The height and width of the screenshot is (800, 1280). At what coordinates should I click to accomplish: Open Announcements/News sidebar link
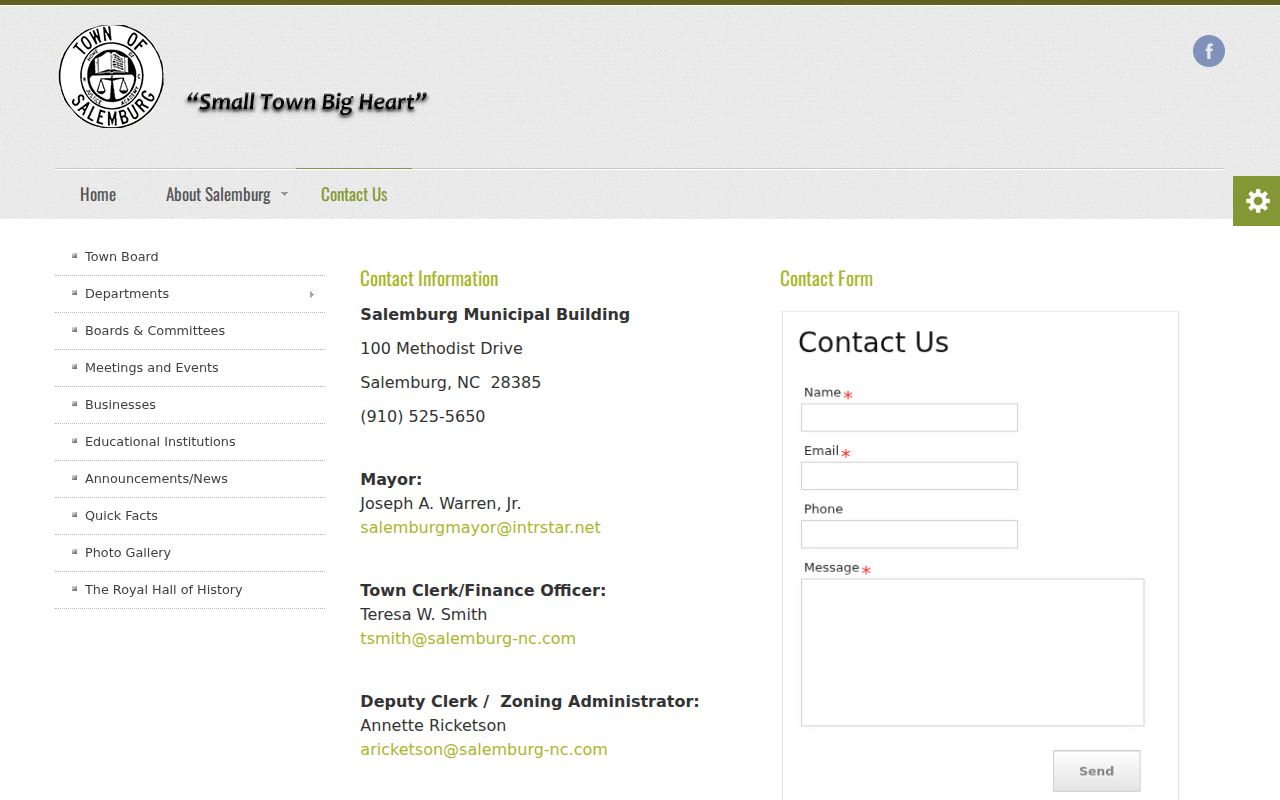(156, 479)
